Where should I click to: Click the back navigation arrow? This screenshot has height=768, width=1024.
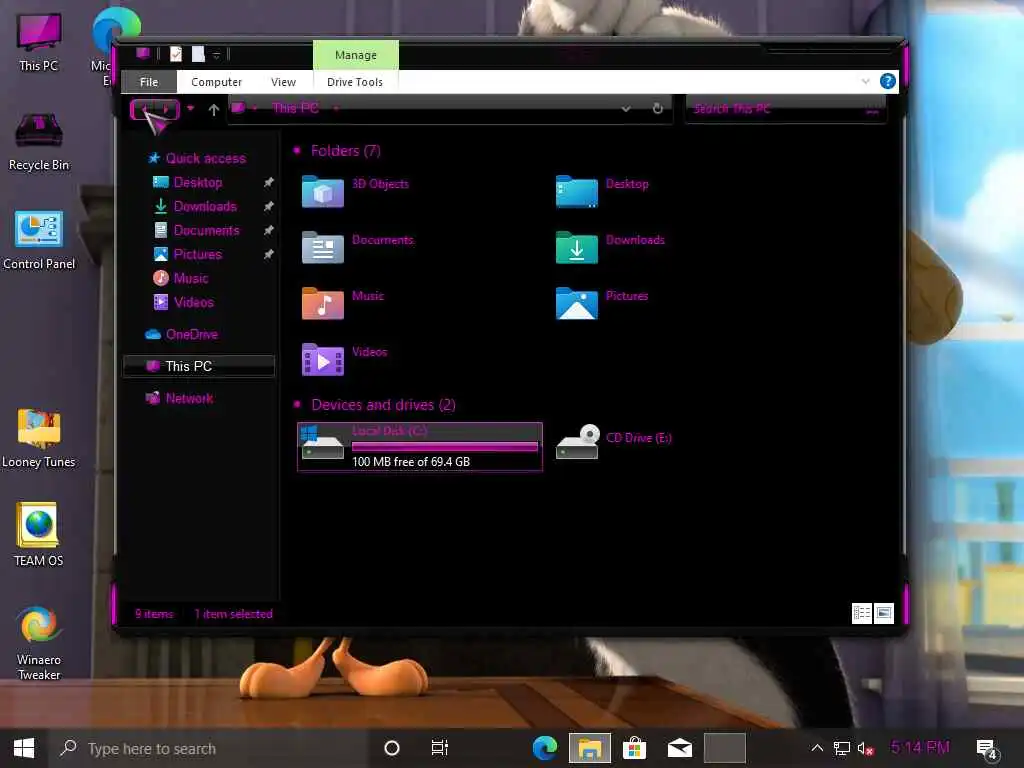(143, 108)
